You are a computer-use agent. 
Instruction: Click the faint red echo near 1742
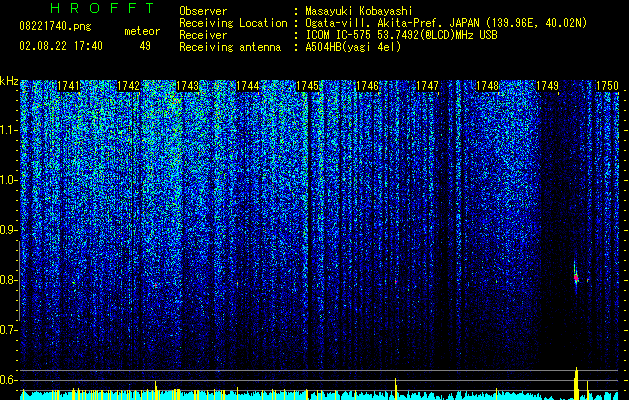tap(156, 285)
